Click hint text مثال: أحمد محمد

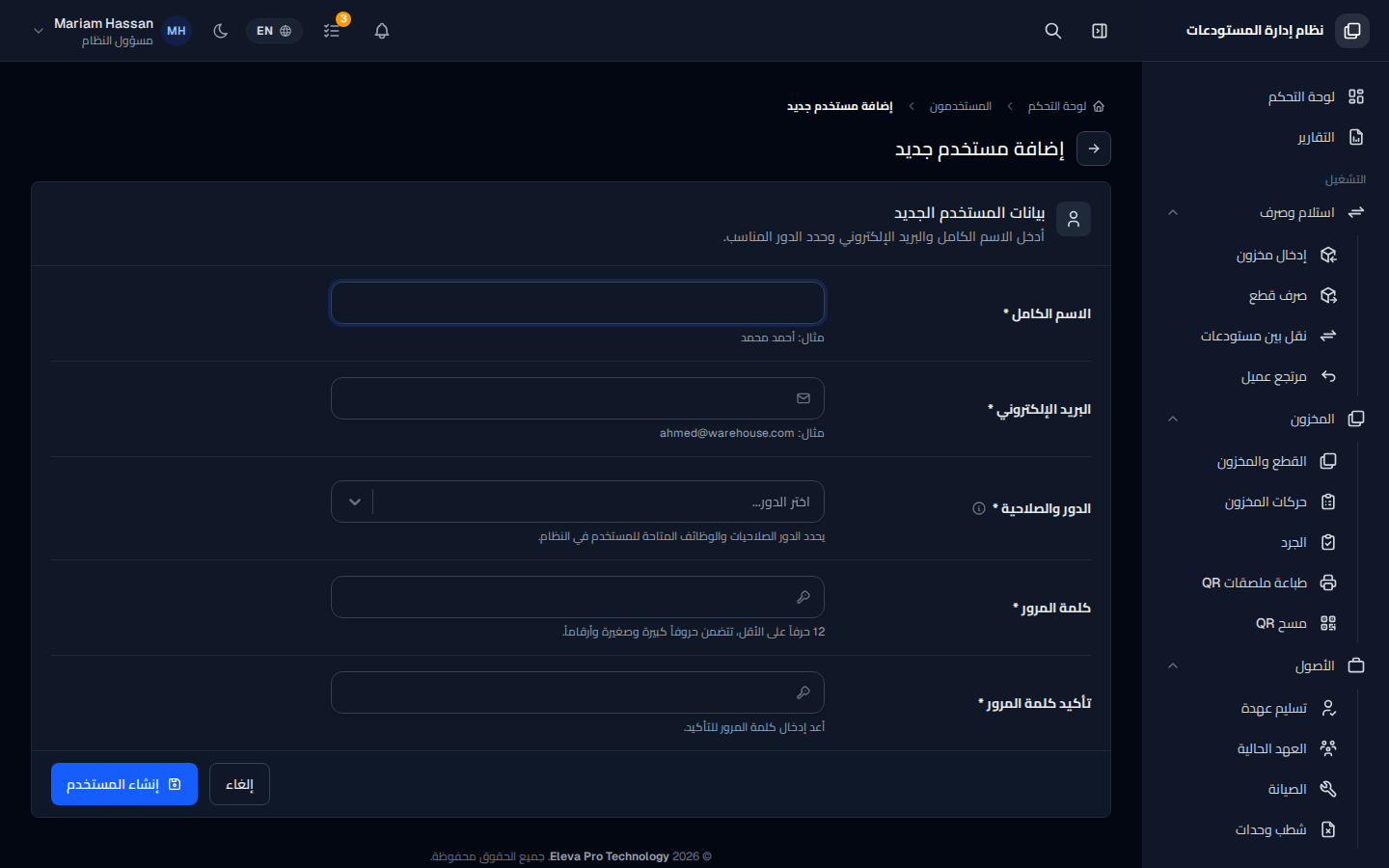[782, 338]
